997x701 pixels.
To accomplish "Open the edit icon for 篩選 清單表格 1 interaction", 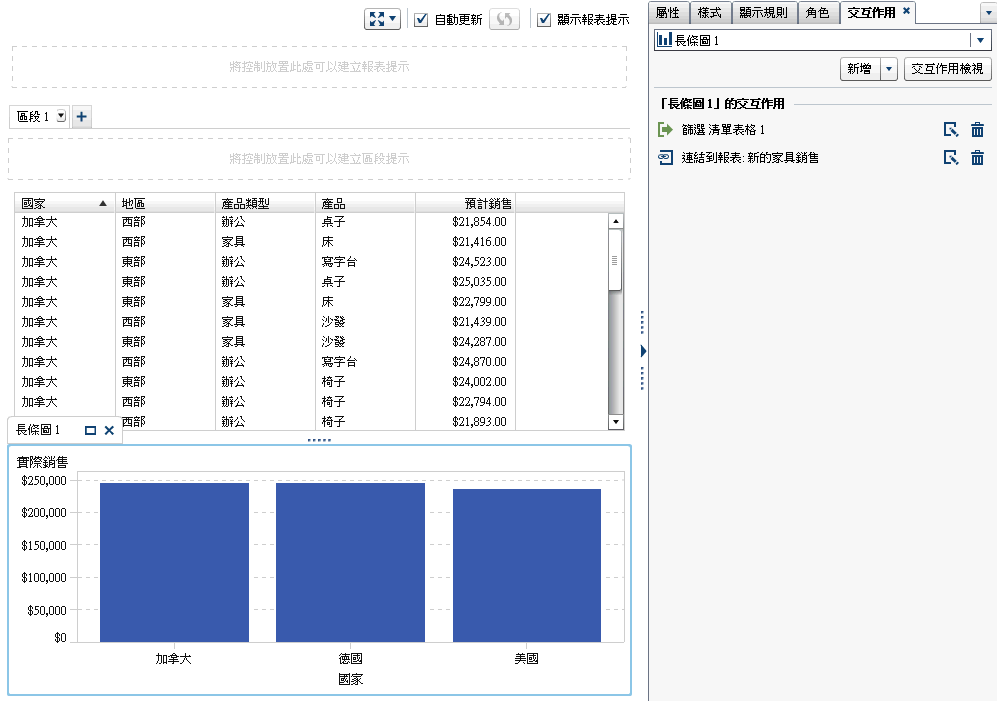I will click(951, 129).
